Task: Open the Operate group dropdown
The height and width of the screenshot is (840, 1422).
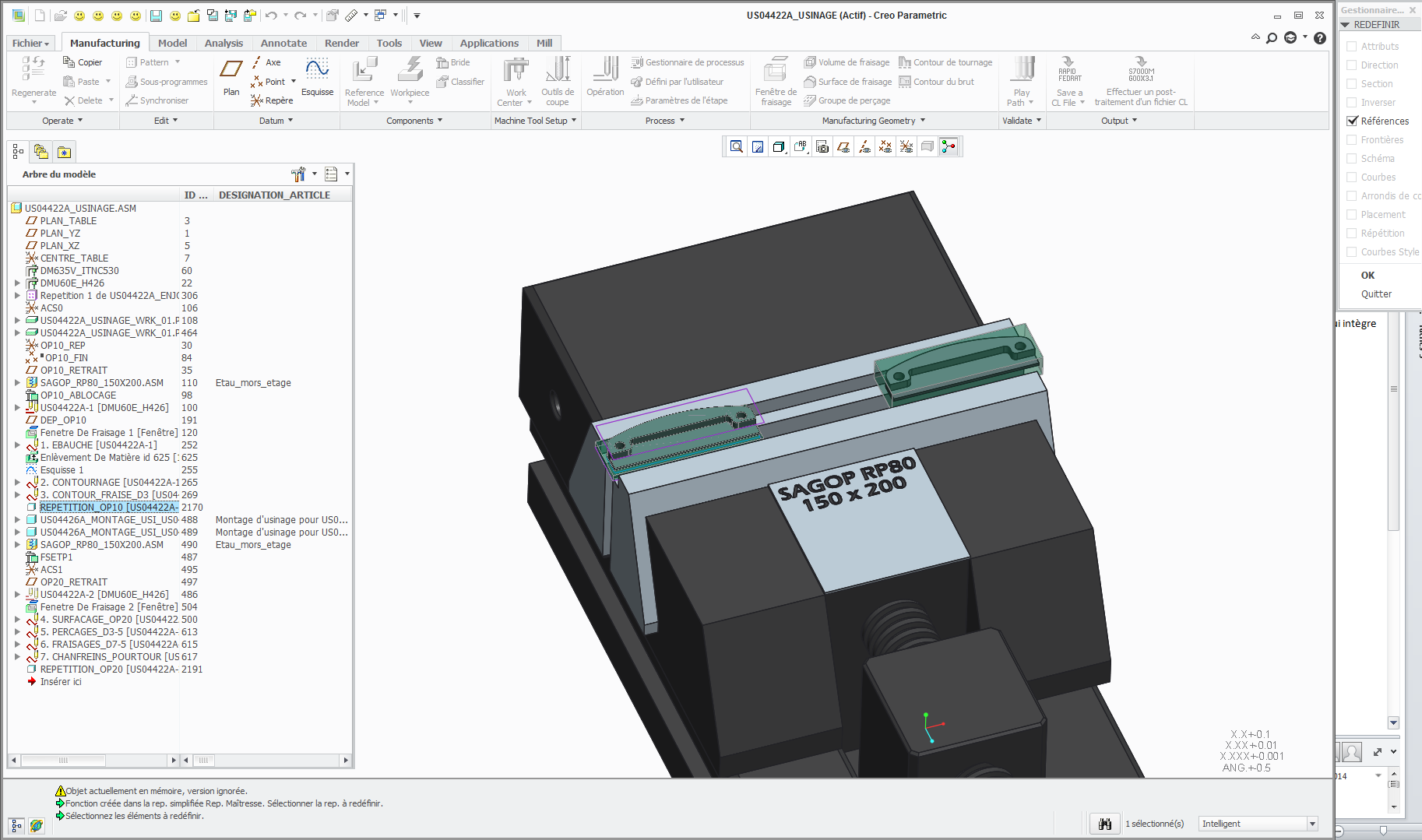Action: coord(62,121)
